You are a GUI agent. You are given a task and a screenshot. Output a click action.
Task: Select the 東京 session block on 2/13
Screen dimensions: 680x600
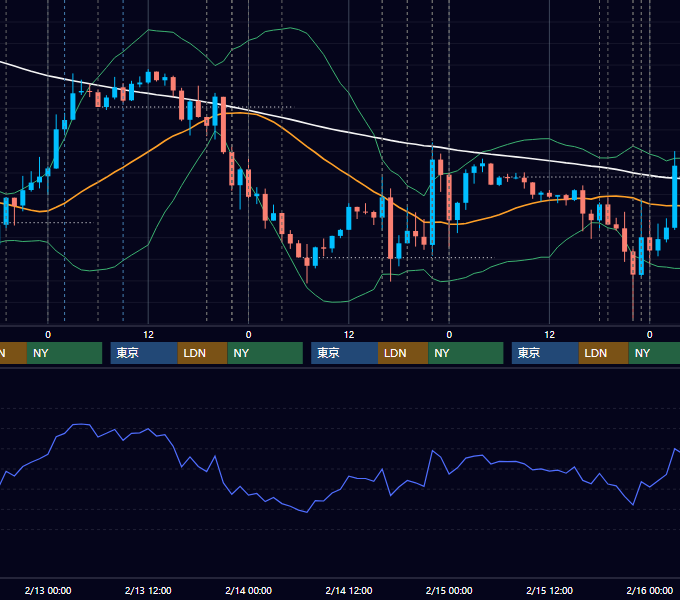pos(144,353)
